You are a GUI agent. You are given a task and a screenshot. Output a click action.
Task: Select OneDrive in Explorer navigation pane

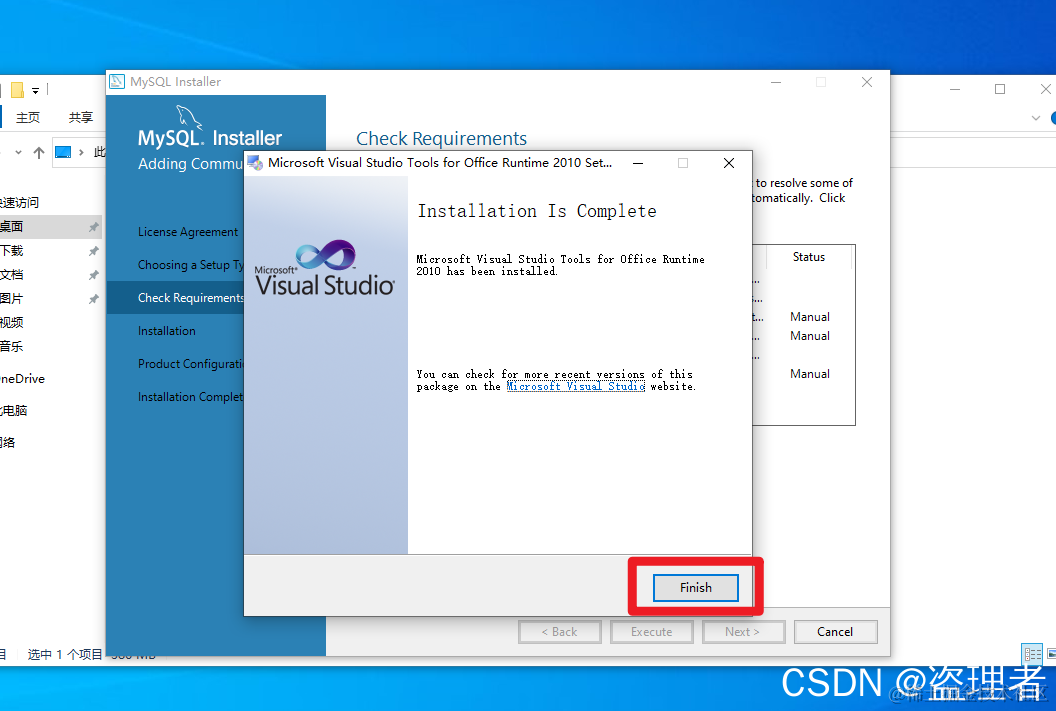pyautogui.click(x=22, y=378)
